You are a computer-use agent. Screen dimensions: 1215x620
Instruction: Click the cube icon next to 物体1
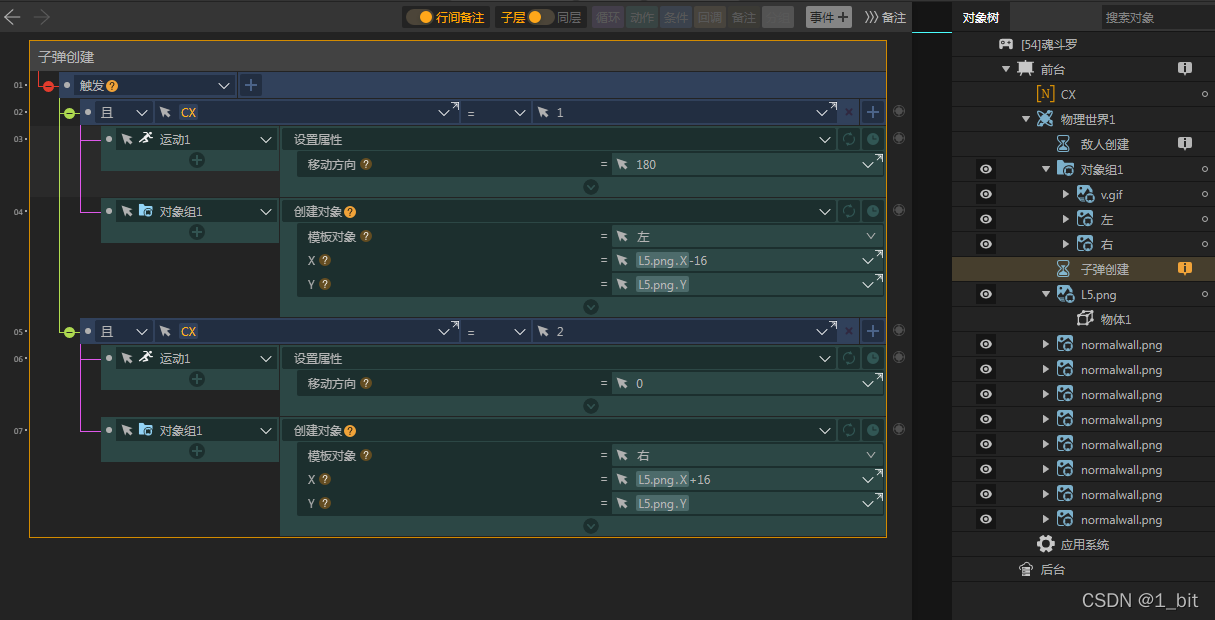click(x=1085, y=319)
